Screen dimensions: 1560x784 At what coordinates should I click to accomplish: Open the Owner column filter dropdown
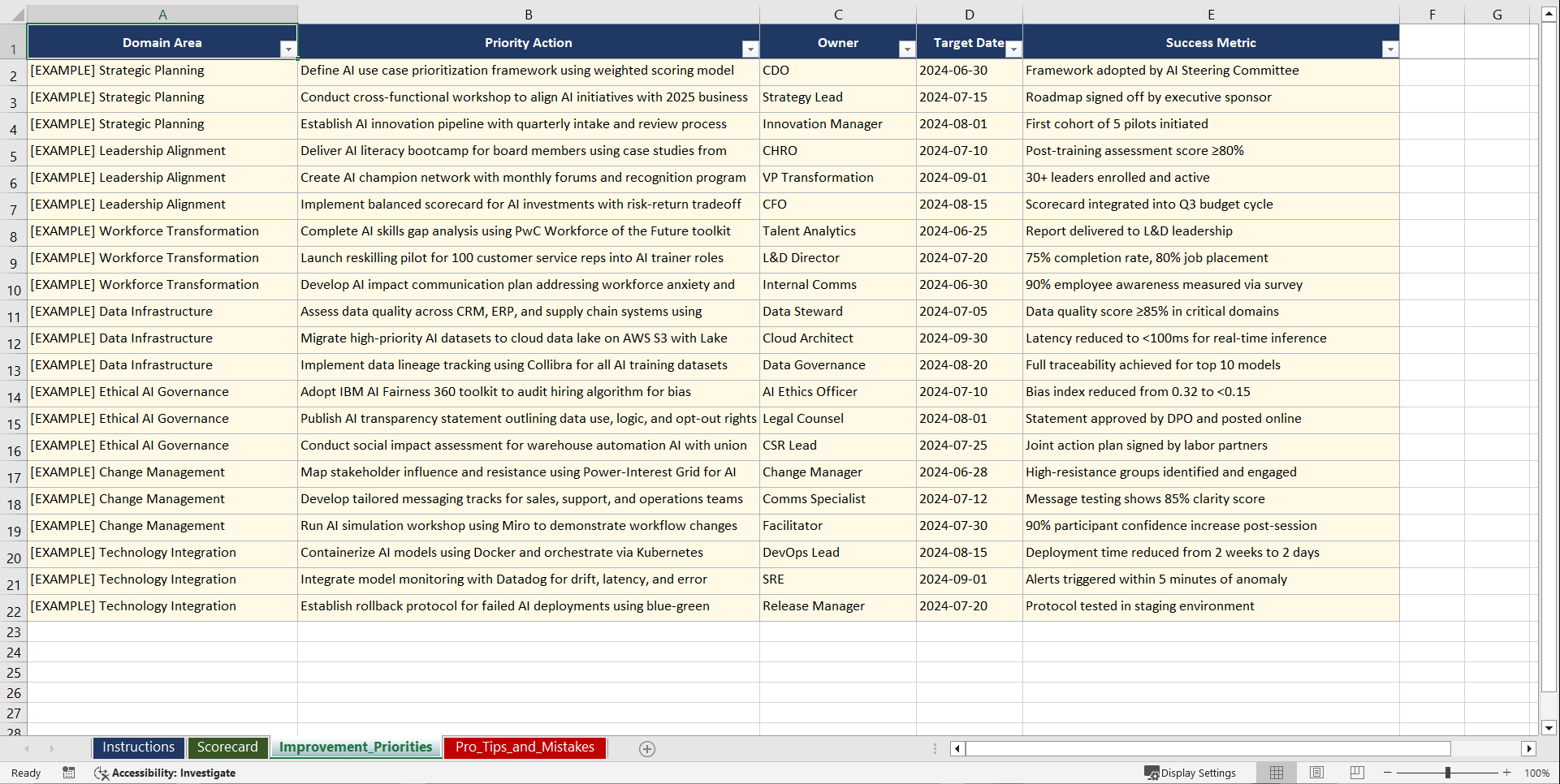pos(907,49)
